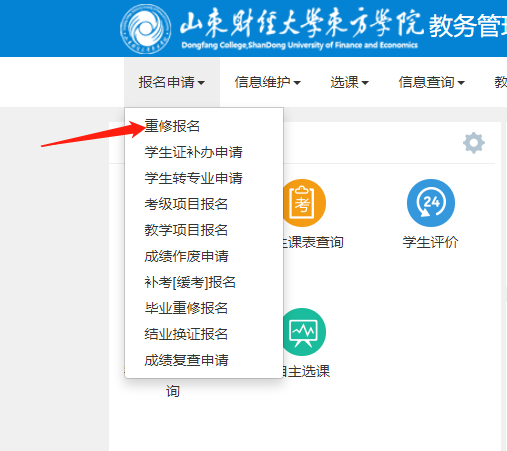
Task: Open the blue 24 学生评价 icon
Action: click(431, 203)
